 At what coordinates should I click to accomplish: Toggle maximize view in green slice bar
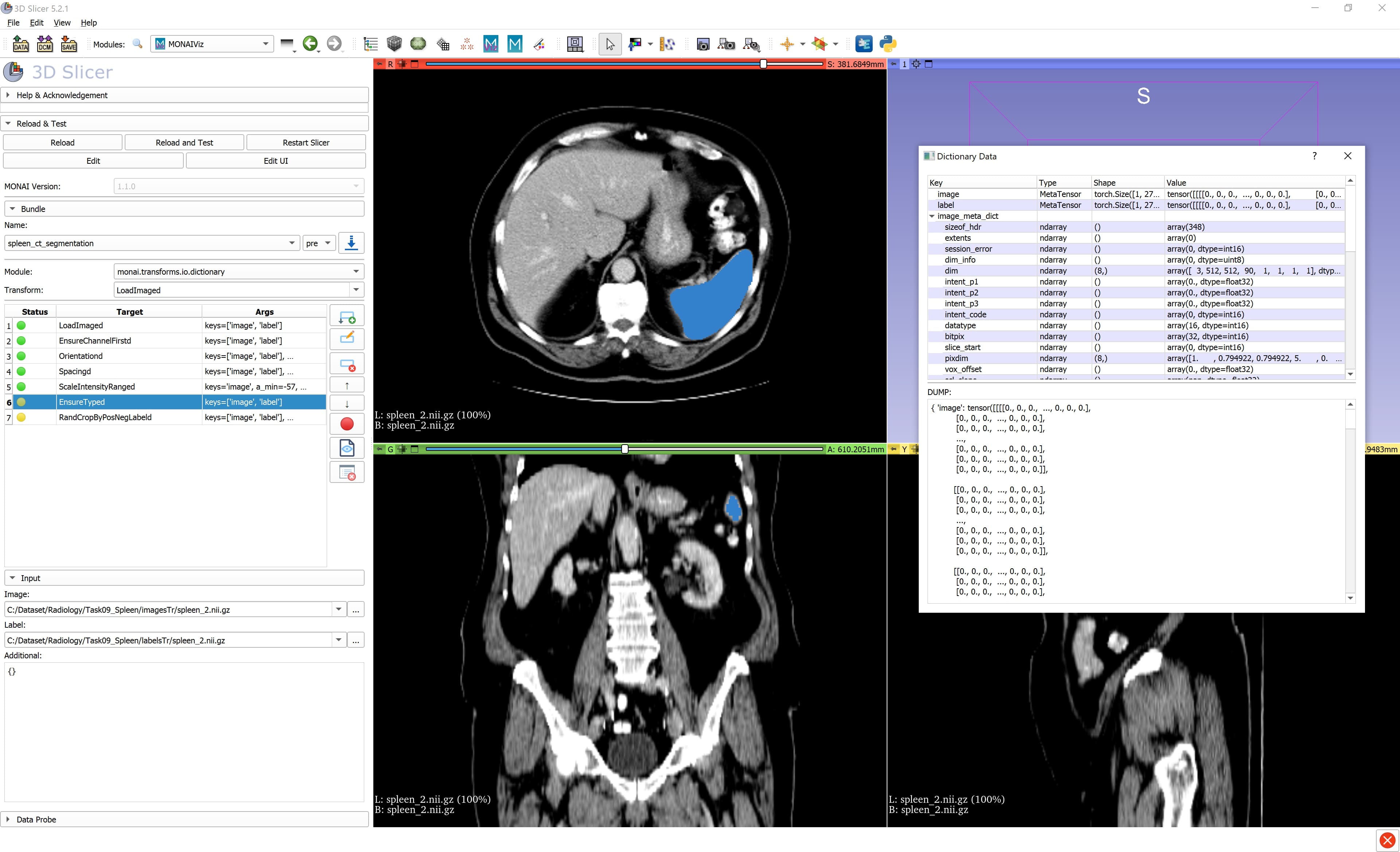[x=415, y=449]
